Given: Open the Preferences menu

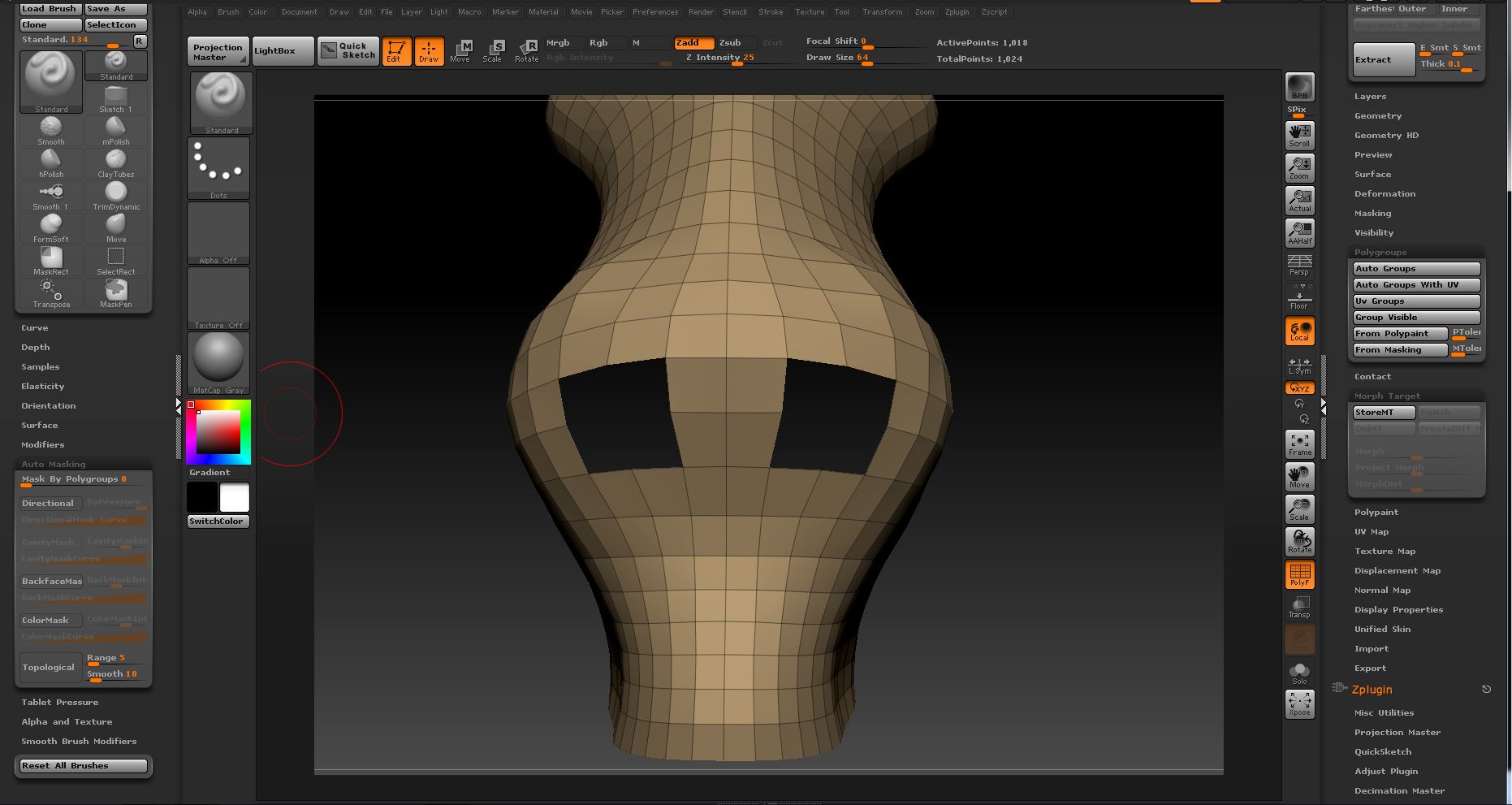Looking at the screenshot, I should [x=655, y=11].
